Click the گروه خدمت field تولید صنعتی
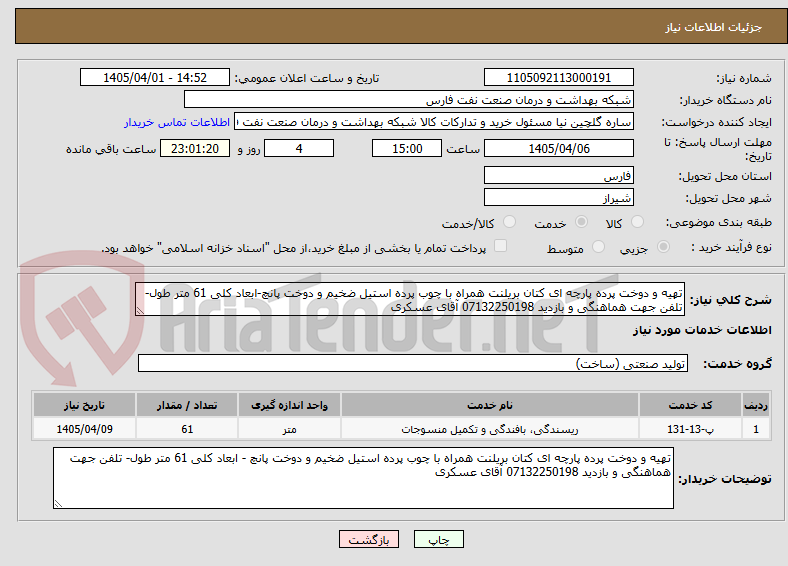This screenshot has height=566, width=788. [413, 363]
